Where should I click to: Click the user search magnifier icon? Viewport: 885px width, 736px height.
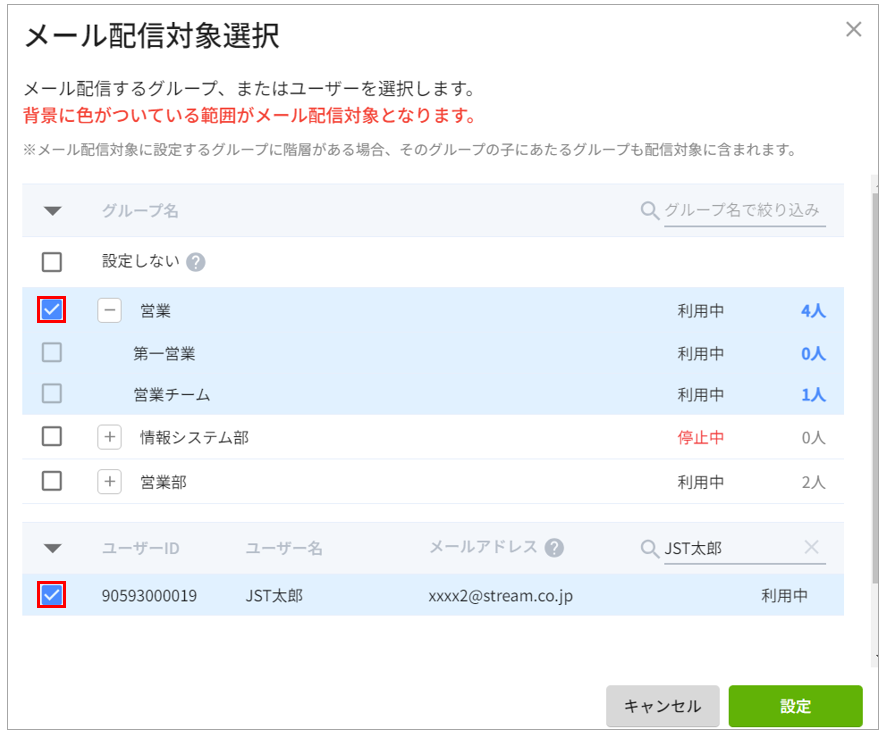click(649, 548)
